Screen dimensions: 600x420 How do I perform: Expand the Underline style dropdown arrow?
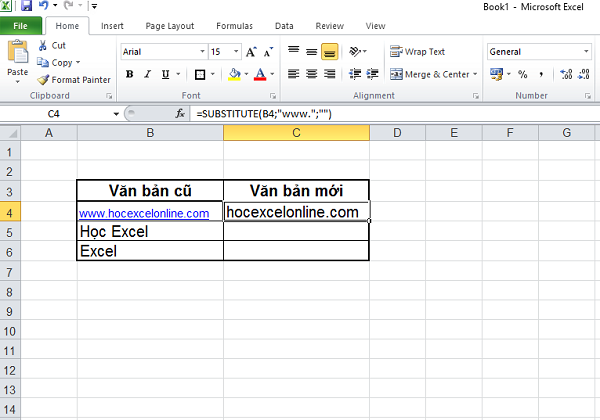point(178,74)
